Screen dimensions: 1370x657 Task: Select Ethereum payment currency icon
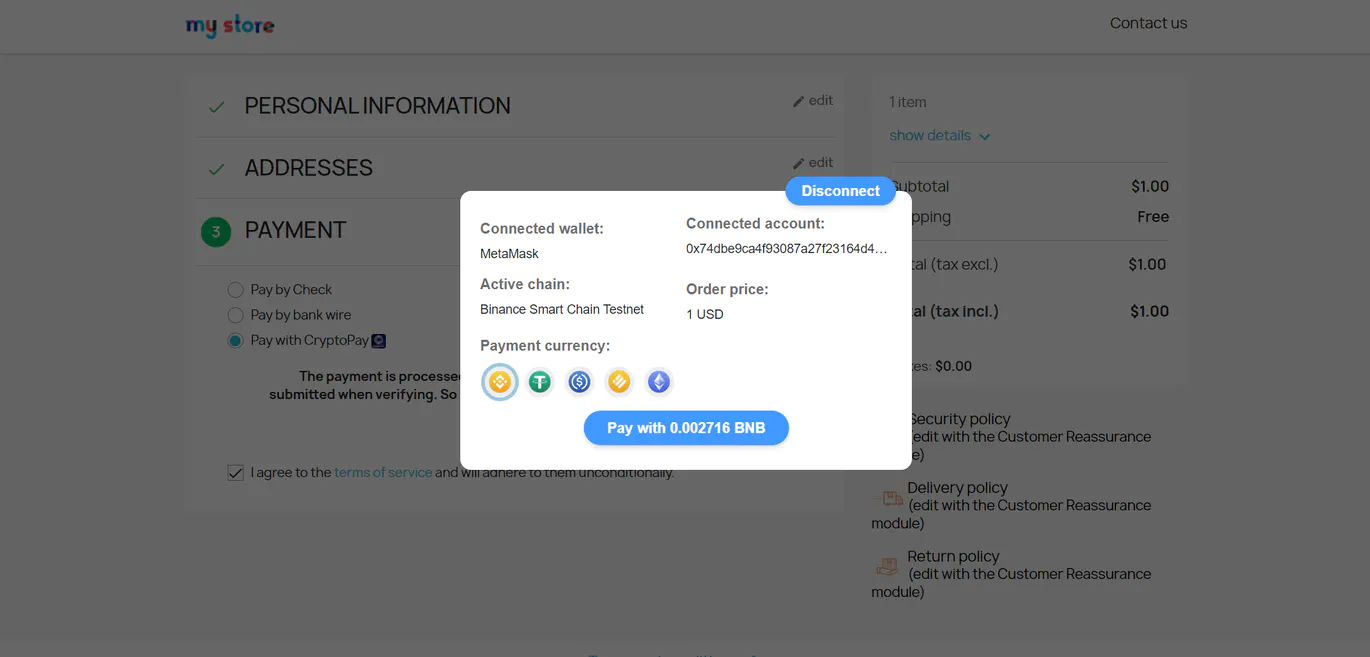point(659,382)
